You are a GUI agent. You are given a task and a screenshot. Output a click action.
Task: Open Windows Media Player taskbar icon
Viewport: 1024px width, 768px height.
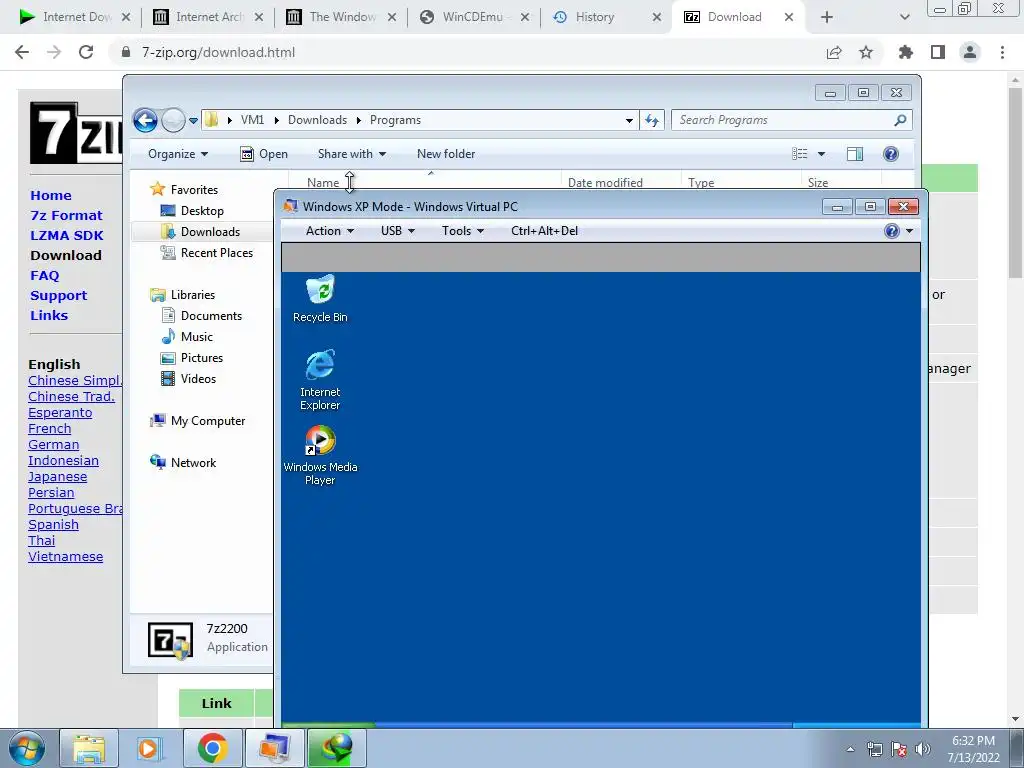(x=150, y=748)
